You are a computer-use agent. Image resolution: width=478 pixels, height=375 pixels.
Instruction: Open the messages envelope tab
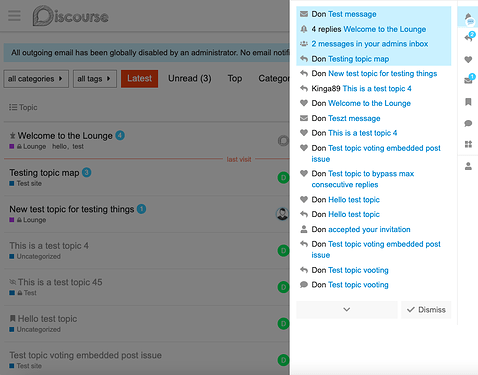(x=468, y=80)
